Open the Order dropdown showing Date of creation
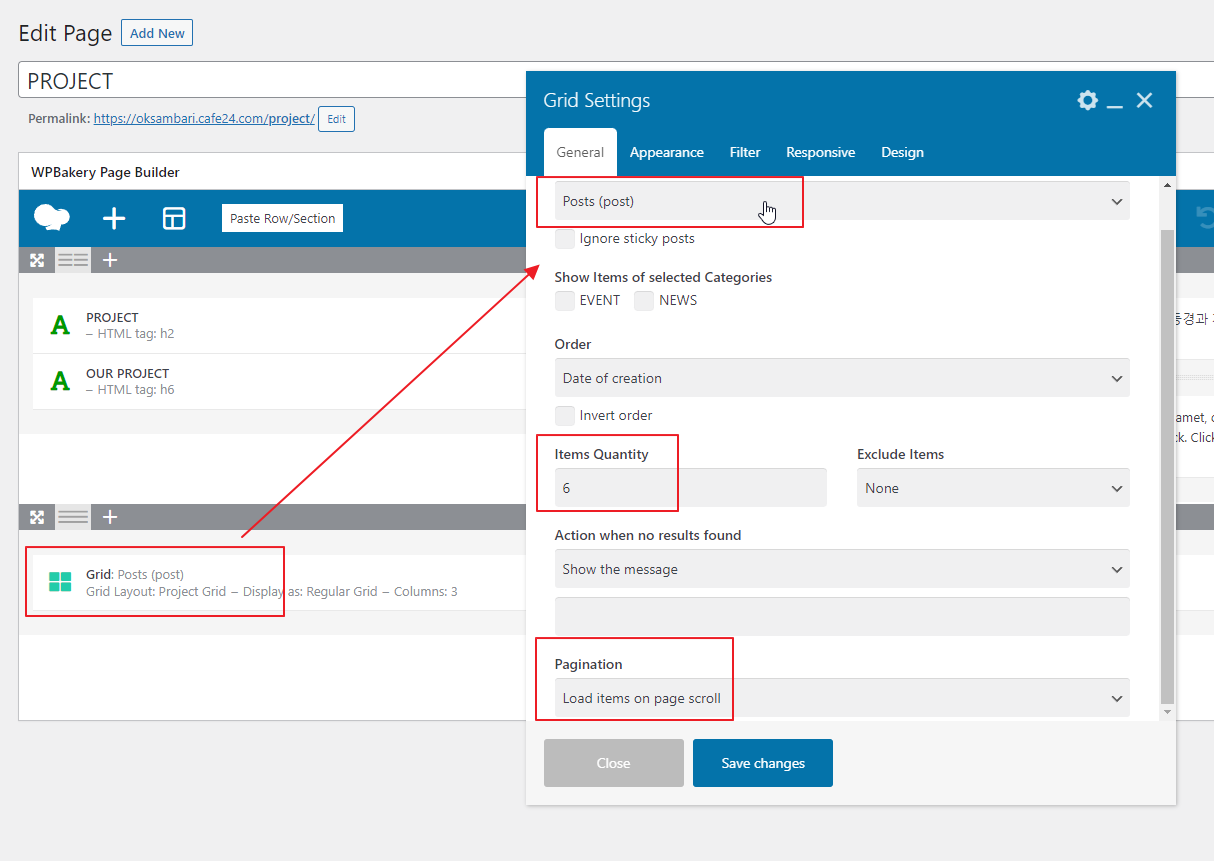Image resolution: width=1214 pixels, height=861 pixels. click(842, 378)
